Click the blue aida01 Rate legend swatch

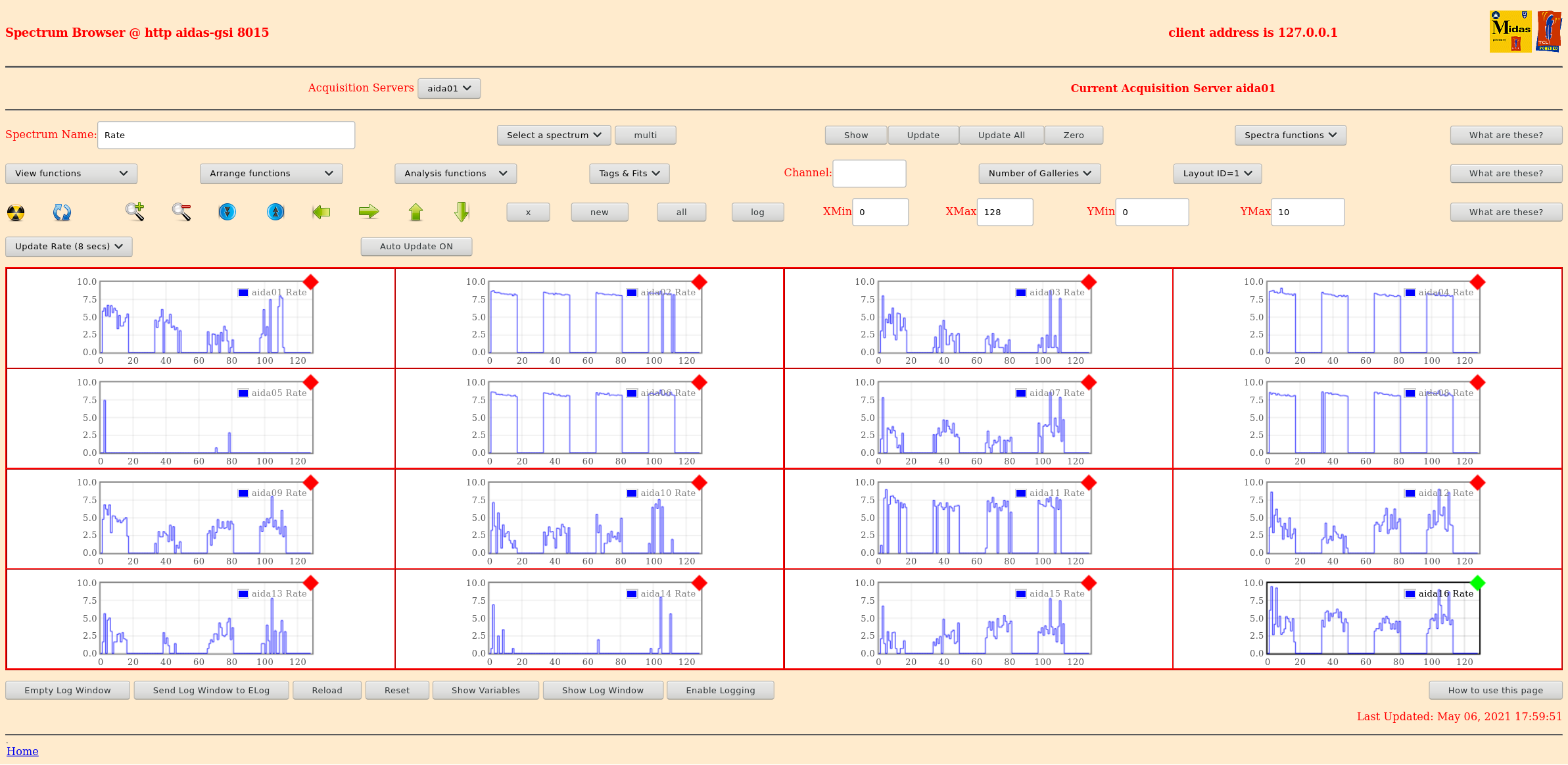tap(243, 293)
